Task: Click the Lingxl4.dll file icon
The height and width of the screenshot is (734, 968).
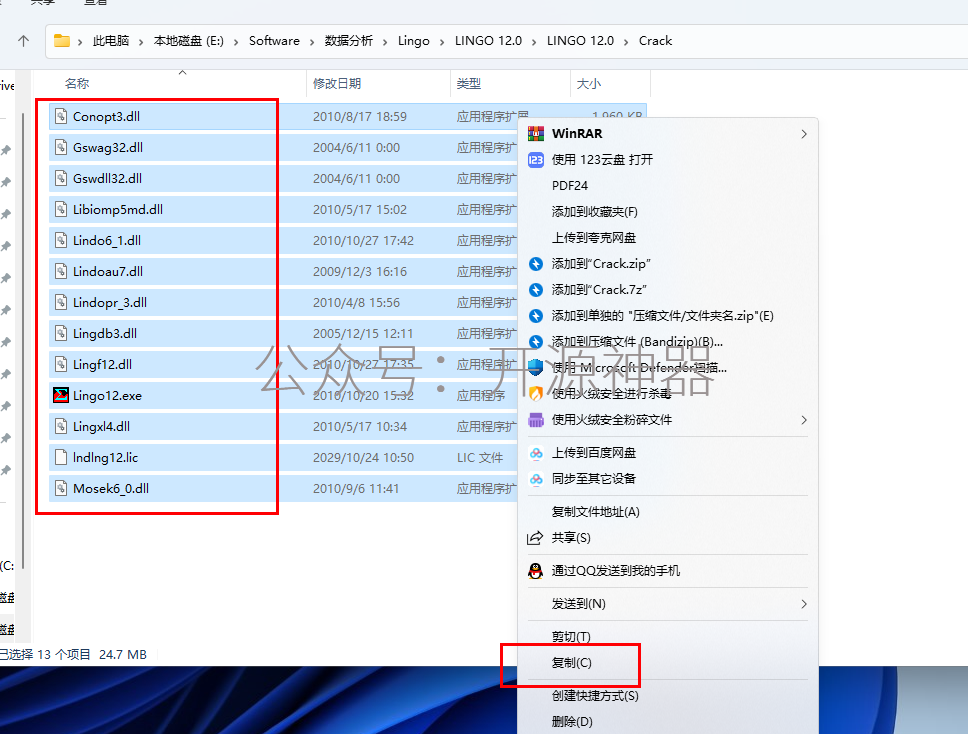Action: click(60, 426)
